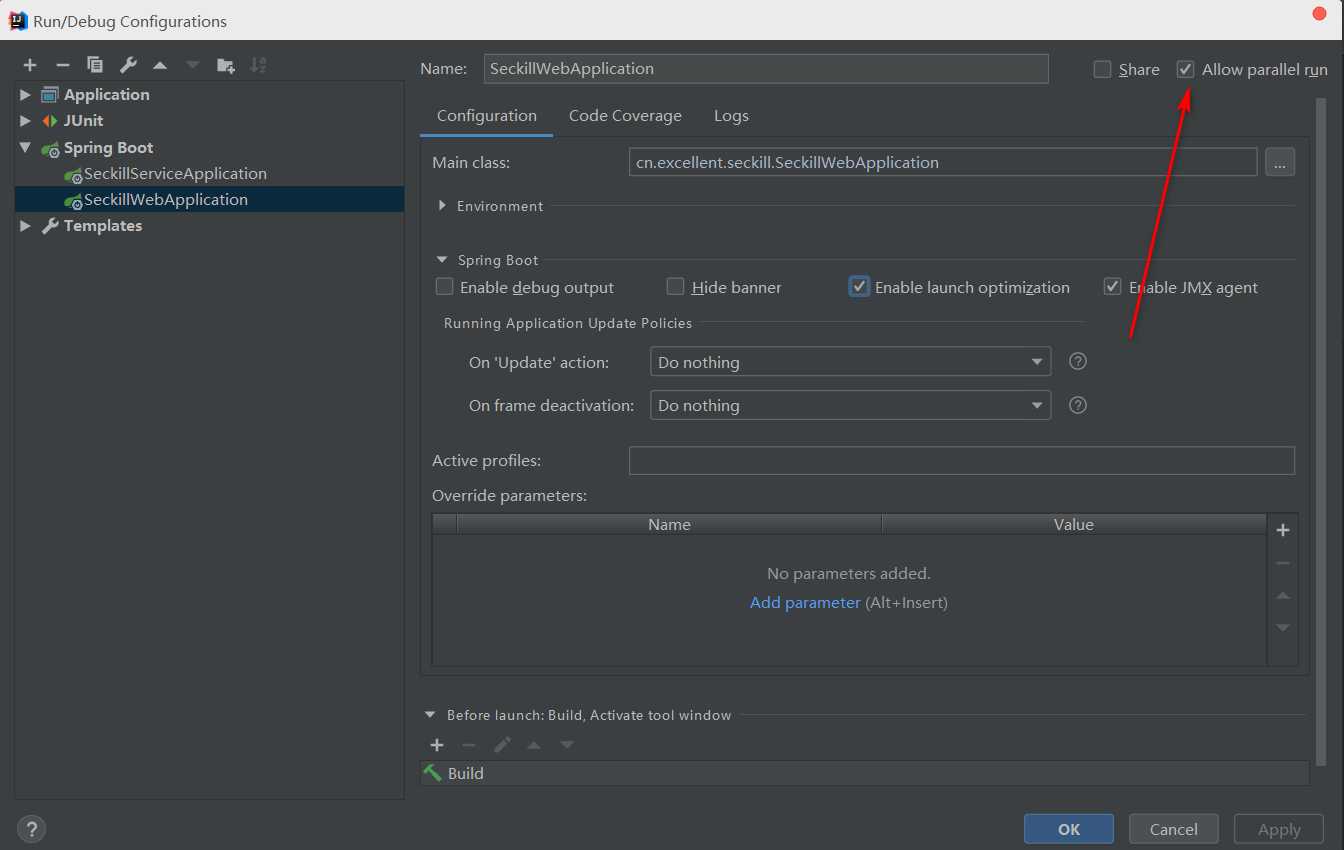This screenshot has width=1344, height=850.
Task: Click the Active profiles input field
Action: coord(961,460)
